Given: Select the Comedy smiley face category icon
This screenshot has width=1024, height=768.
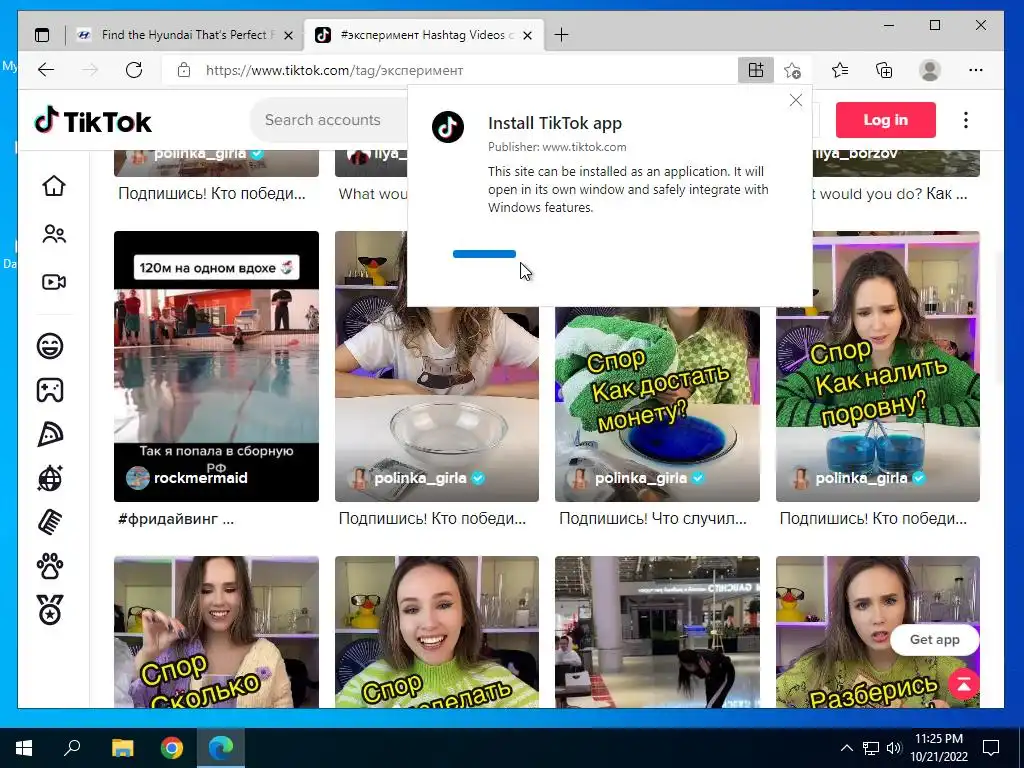Looking at the screenshot, I should (x=50, y=345).
